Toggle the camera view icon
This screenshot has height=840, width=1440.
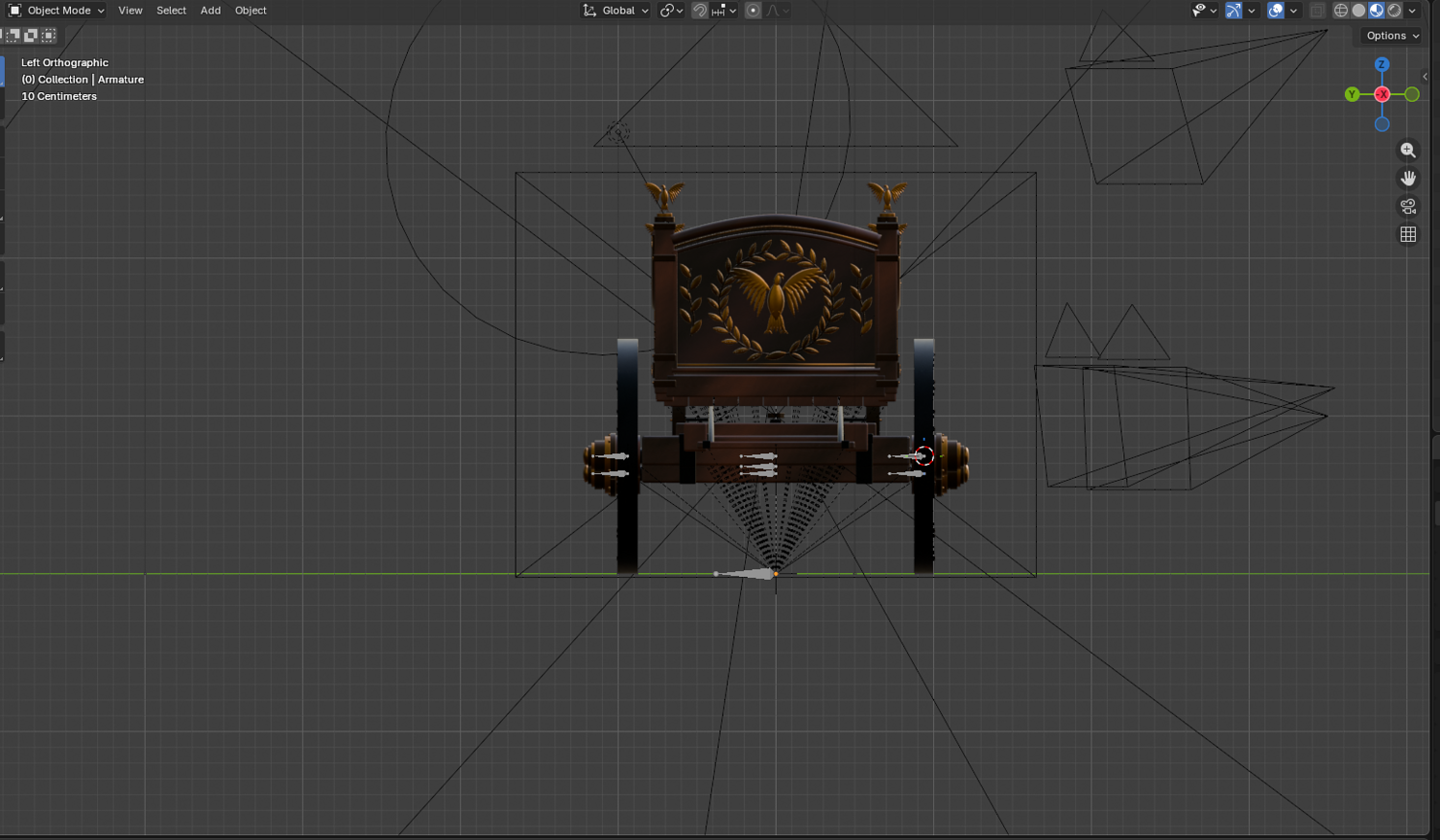[x=1408, y=206]
